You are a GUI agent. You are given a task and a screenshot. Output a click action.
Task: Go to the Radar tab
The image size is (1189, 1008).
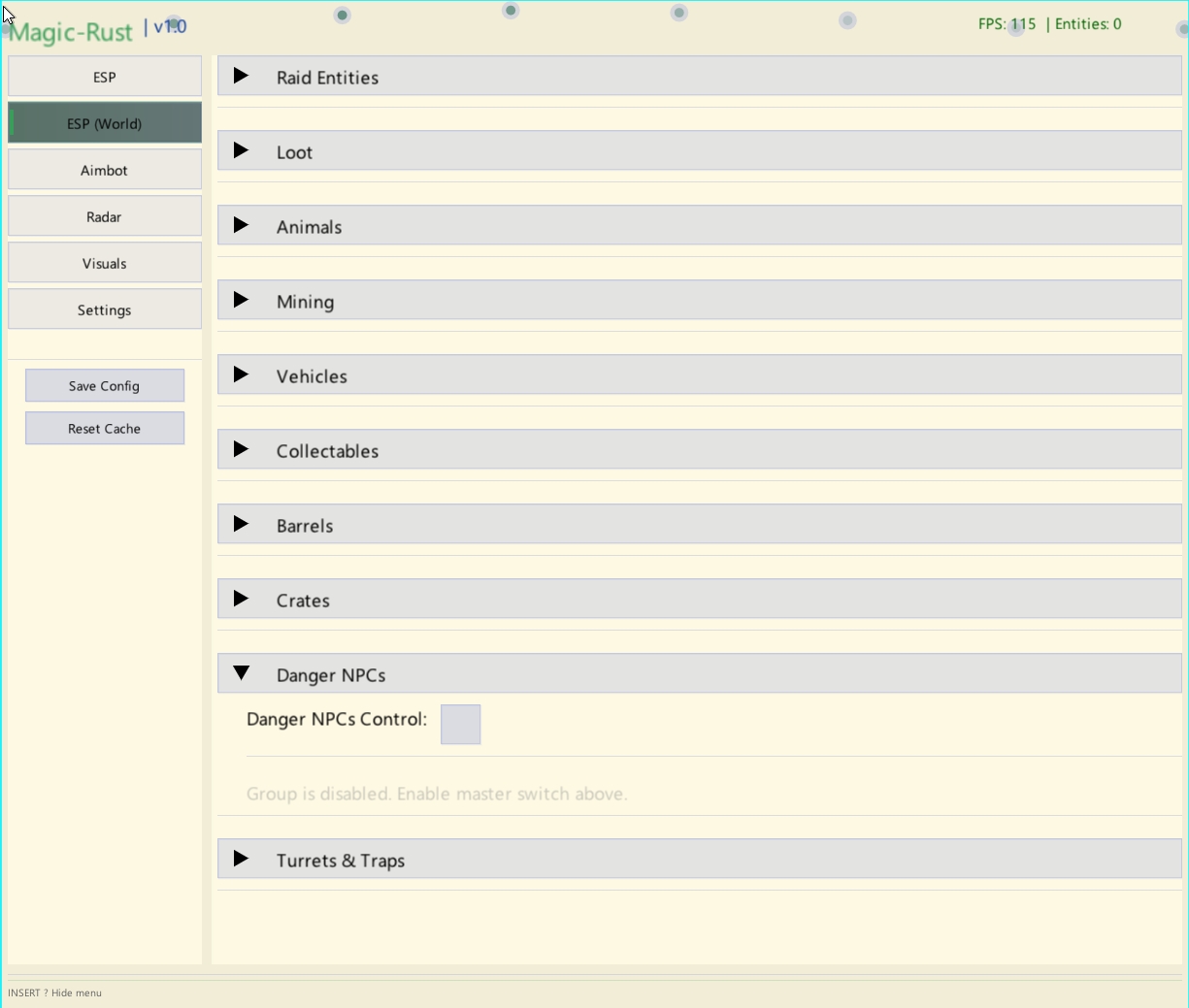(105, 216)
